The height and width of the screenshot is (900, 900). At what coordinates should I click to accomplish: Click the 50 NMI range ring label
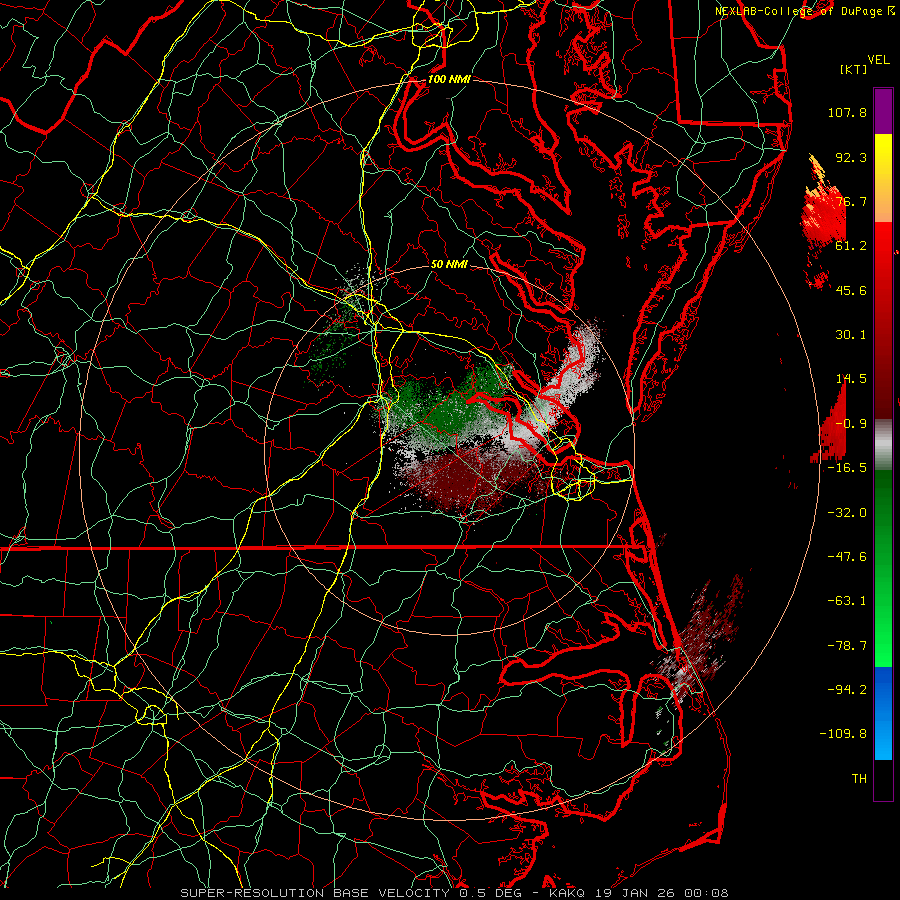coord(449,264)
